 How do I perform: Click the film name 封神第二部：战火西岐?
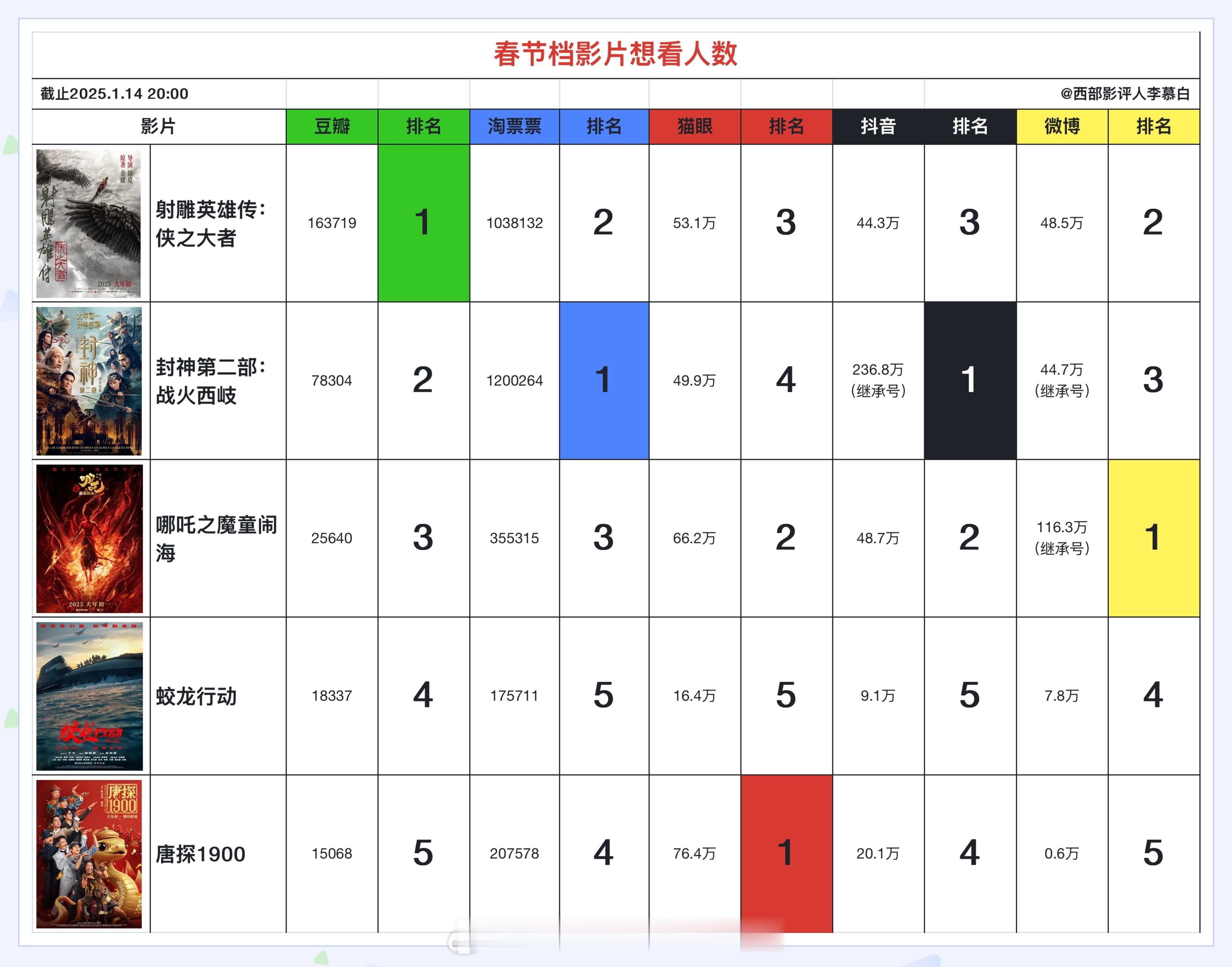tap(211, 381)
